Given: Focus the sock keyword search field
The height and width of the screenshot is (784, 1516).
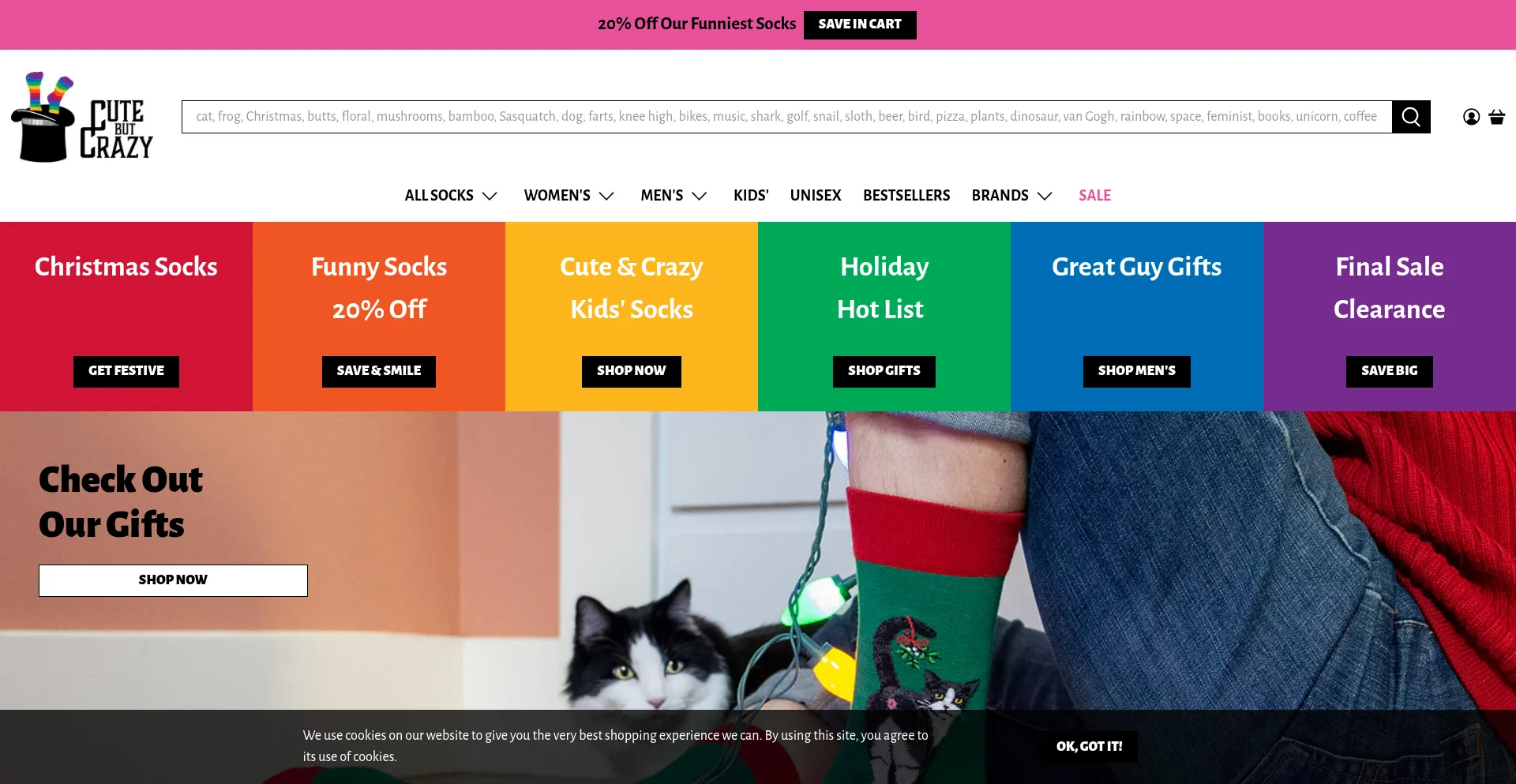Looking at the screenshot, I should pyautogui.click(x=786, y=117).
